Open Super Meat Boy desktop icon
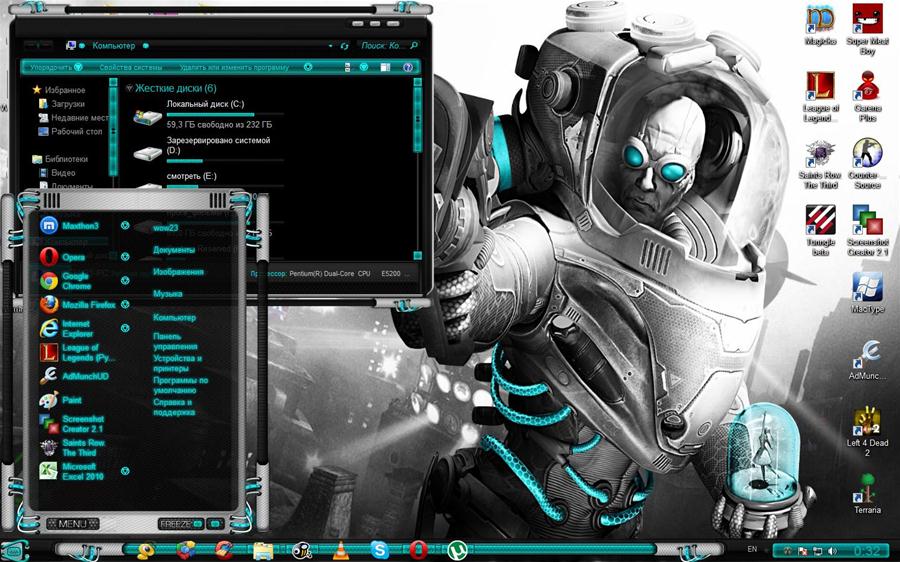This screenshot has width=900, height=562. click(866, 21)
